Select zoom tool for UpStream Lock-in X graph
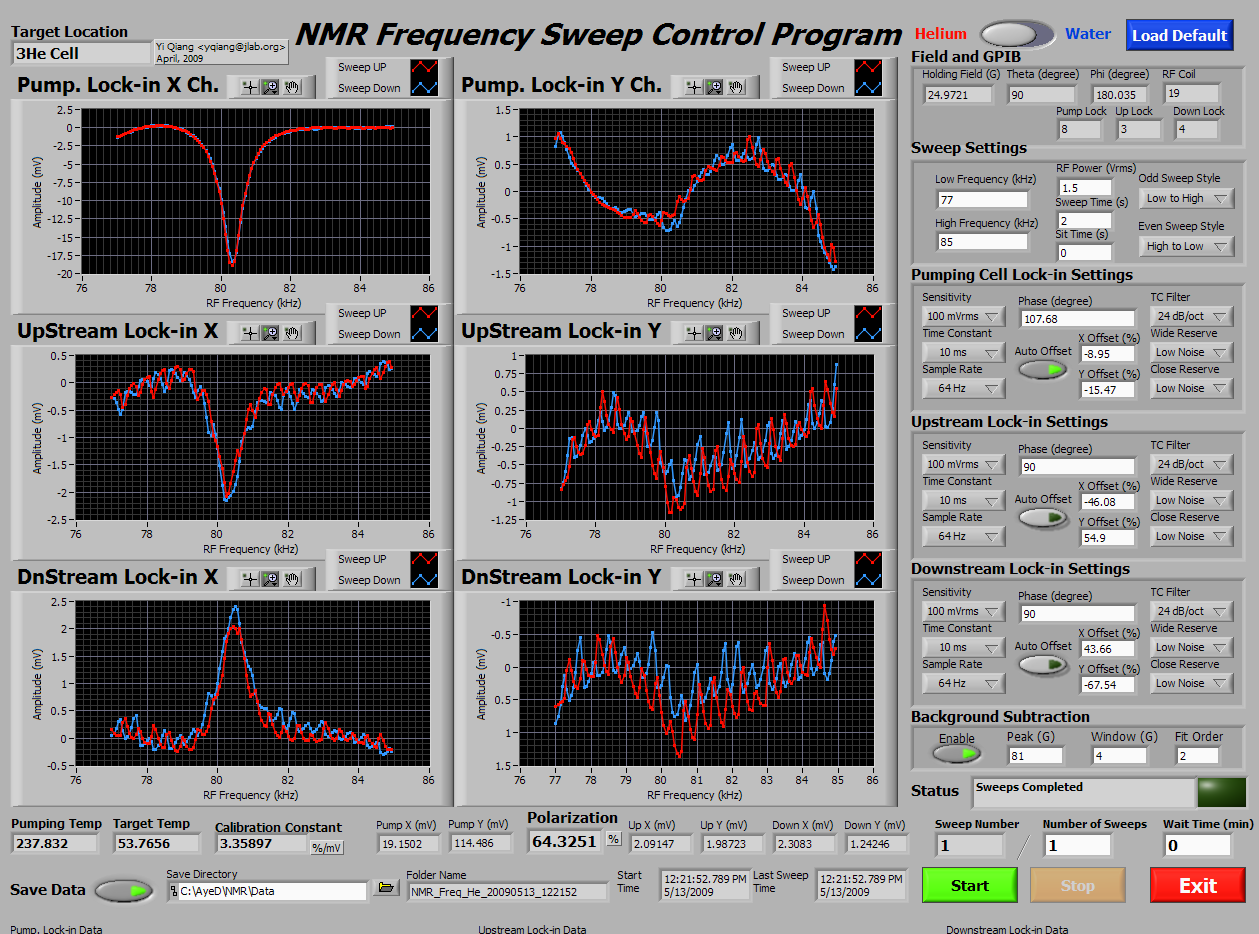This screenshot has height=934, width=1259. tap(270, 332)
